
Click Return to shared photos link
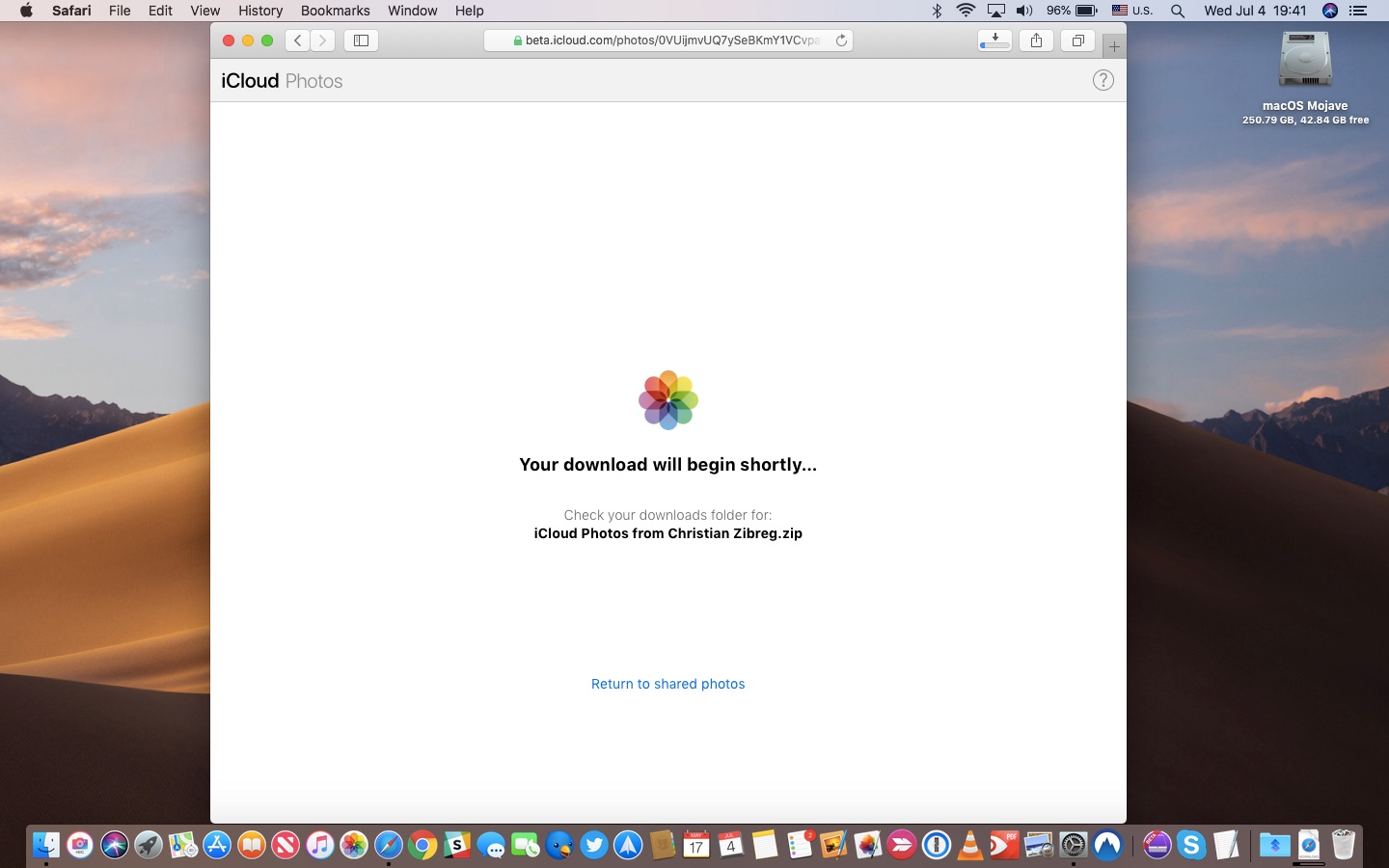click(667, 684)
